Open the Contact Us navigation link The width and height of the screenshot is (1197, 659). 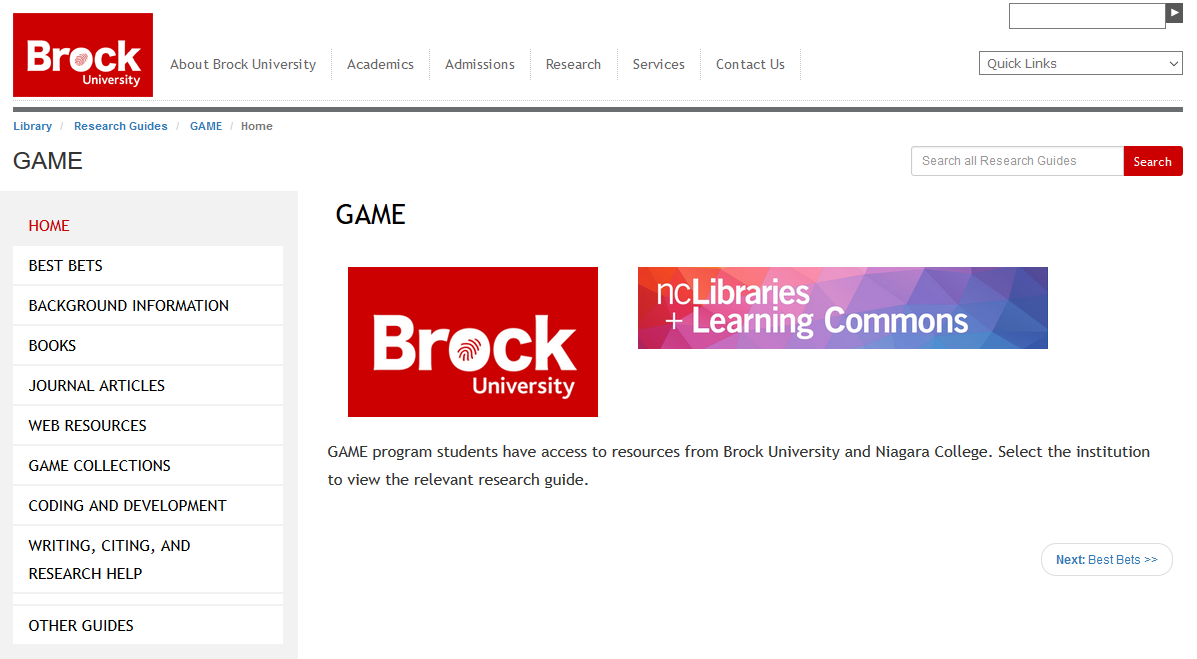click(750, 64)
